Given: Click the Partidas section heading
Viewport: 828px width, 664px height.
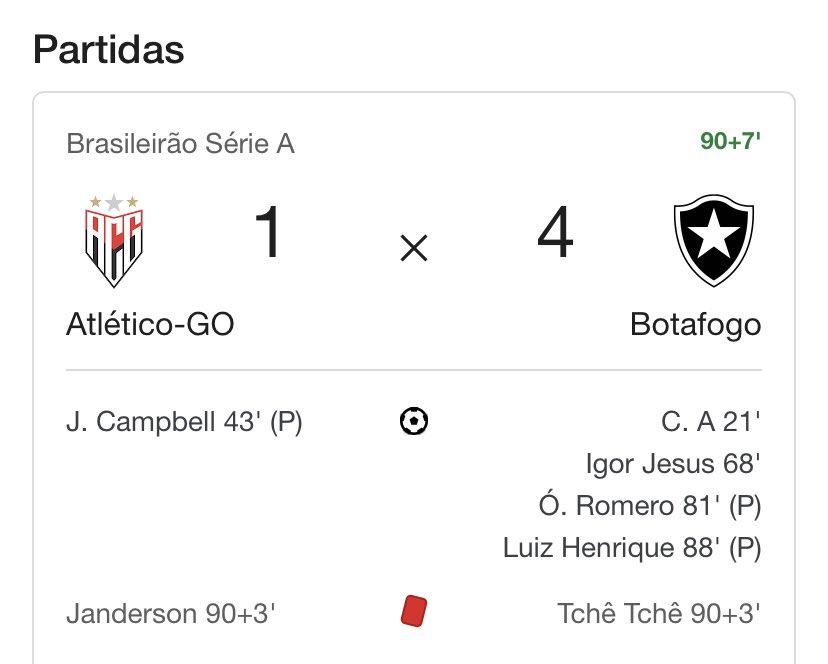Looking at the screenshot, I should (108, 49).
